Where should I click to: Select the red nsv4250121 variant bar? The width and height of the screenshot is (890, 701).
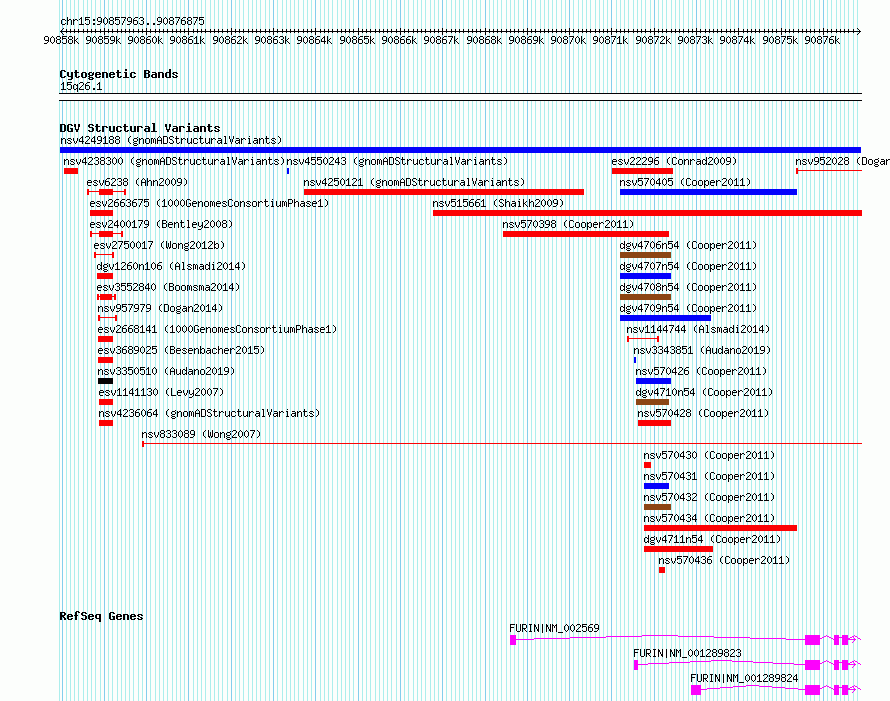coord(444,192)
